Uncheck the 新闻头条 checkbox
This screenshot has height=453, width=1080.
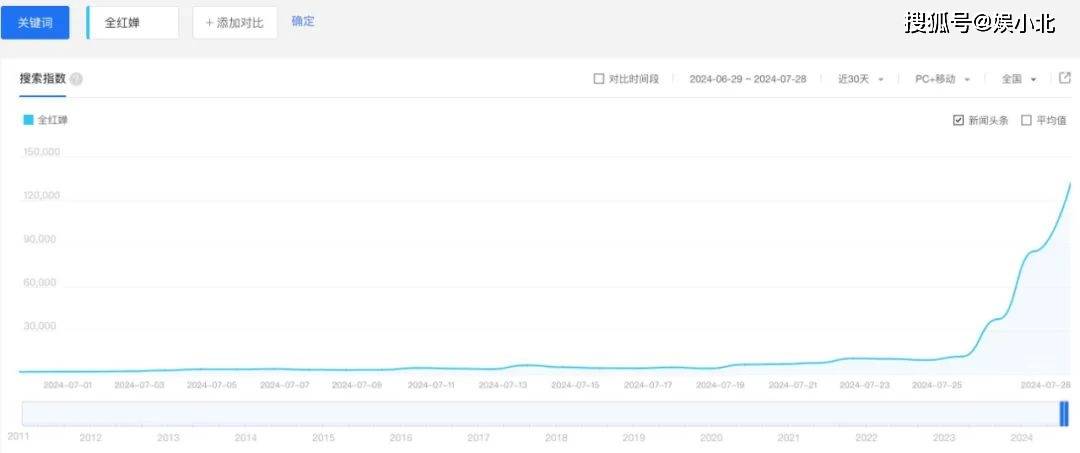click(x=958, y=120)
